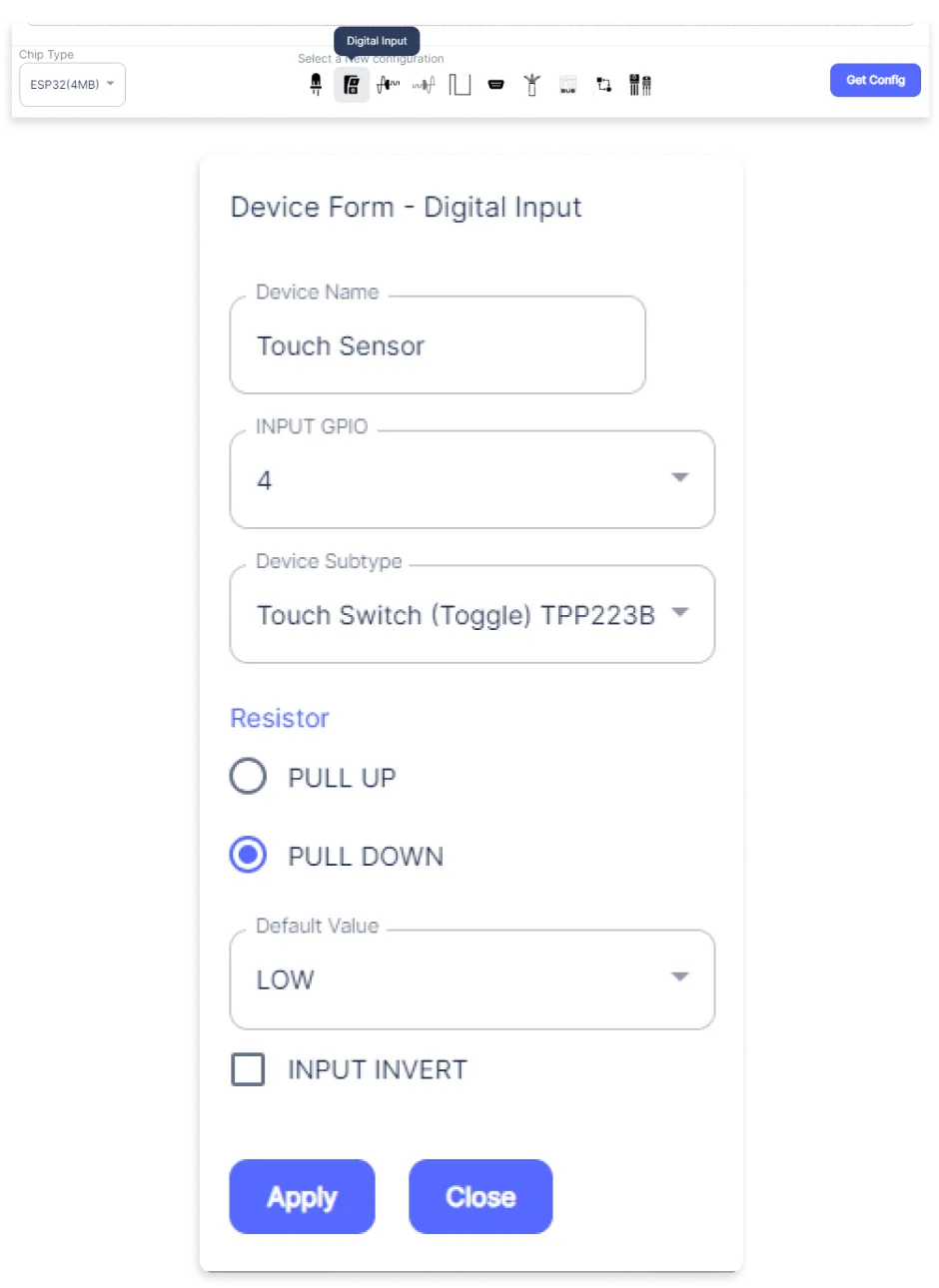Choose the connected nodes routing icon
The image size is (939, 1288).
coord(603,85)
